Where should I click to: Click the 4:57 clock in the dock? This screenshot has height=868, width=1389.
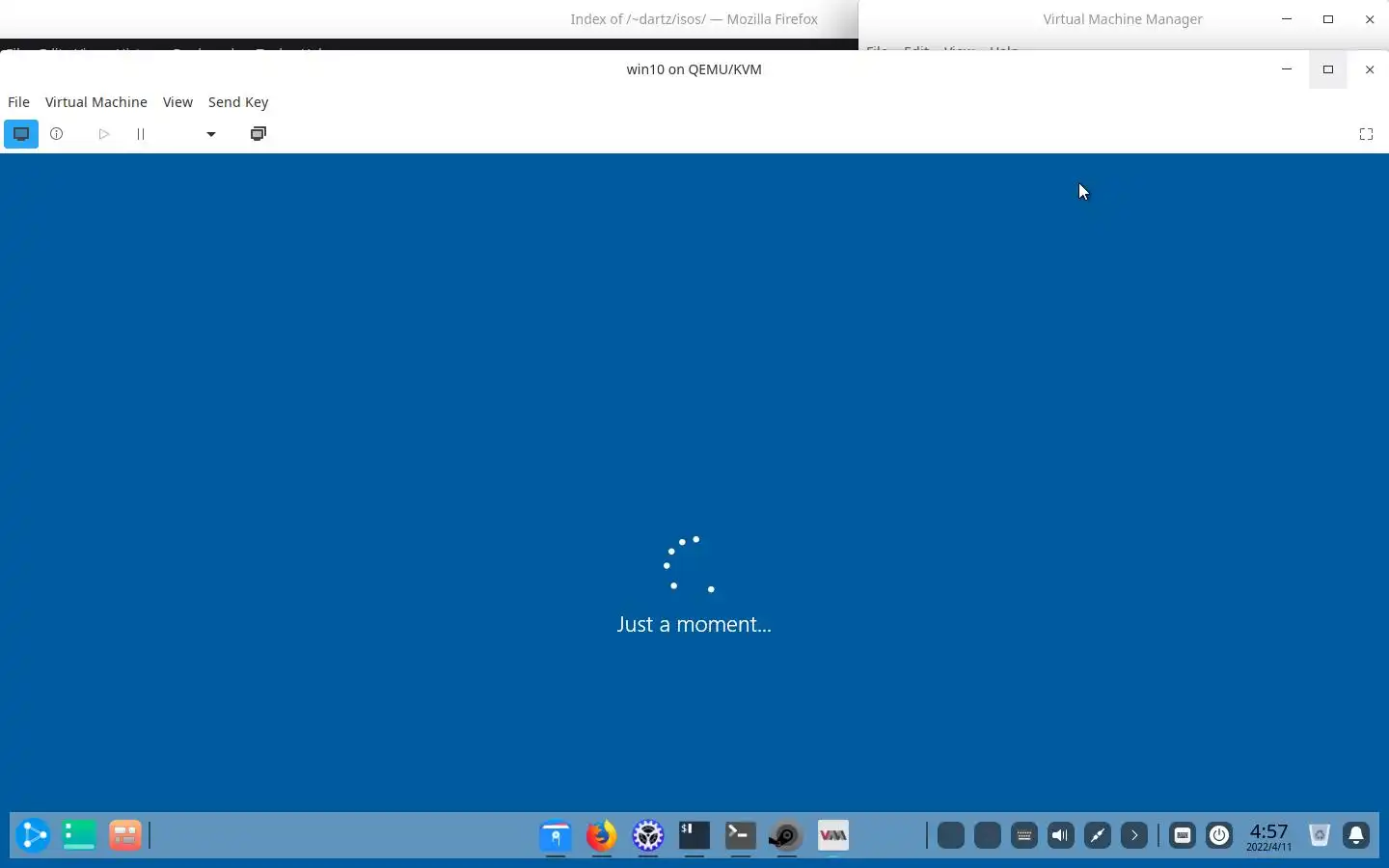click(1268, 836)
